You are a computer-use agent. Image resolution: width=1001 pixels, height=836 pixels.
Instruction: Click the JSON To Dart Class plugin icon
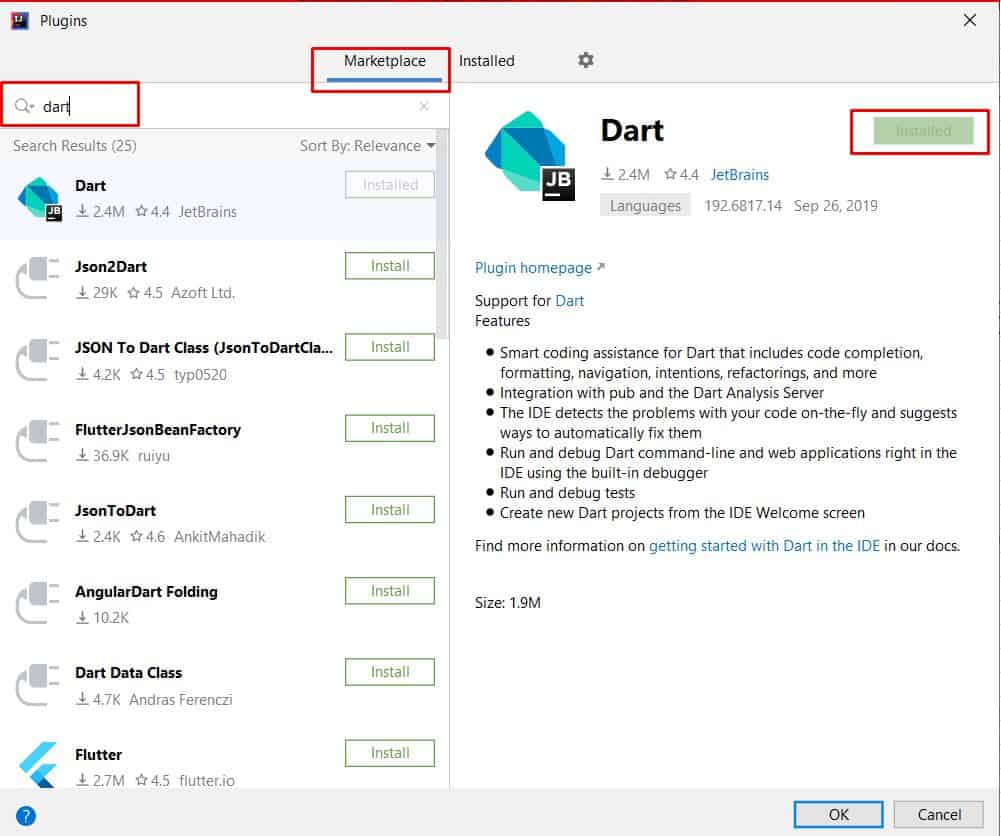[38, 359]
